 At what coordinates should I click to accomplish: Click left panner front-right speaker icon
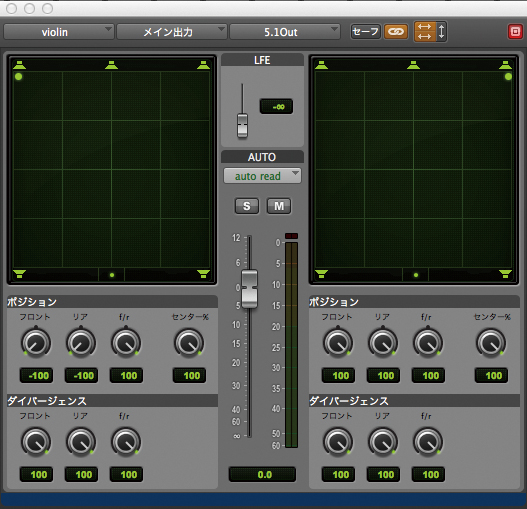click(x=203, y=65)
